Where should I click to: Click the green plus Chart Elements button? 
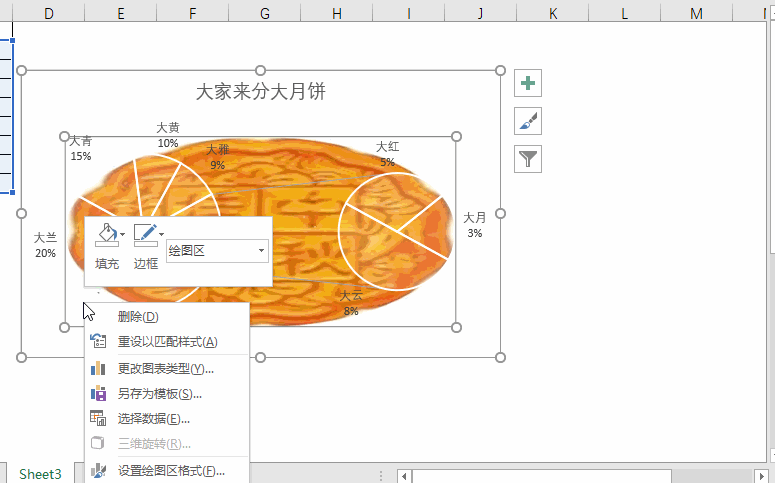tap(528, 83)
